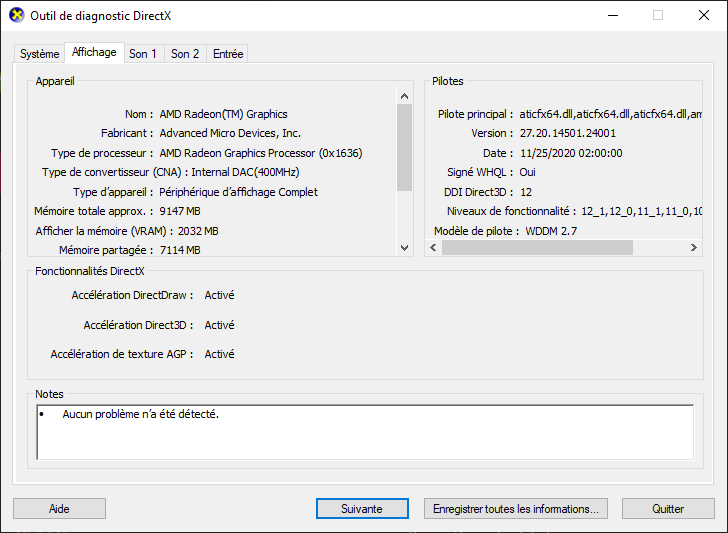Click "Activé" next to Accélération Direct3D

click(x=219, y=325)
